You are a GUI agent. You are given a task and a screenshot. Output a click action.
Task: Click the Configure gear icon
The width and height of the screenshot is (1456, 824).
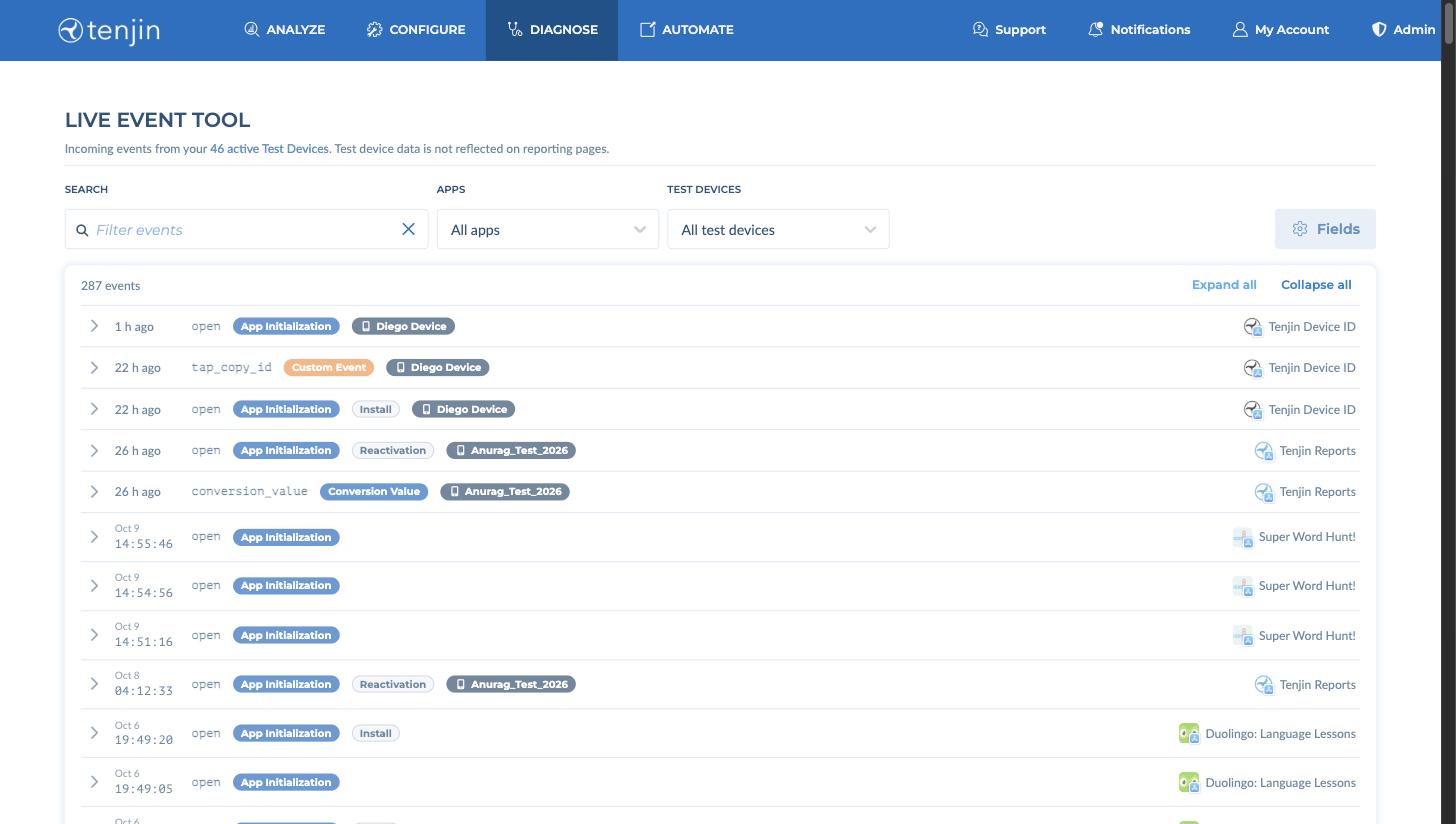[x=374, y=30]
